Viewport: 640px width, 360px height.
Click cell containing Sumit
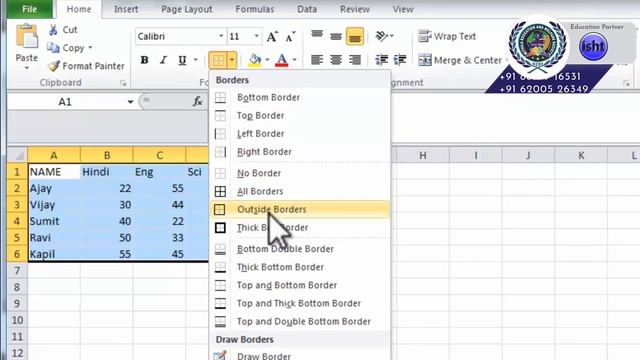(x=54, y=221)
